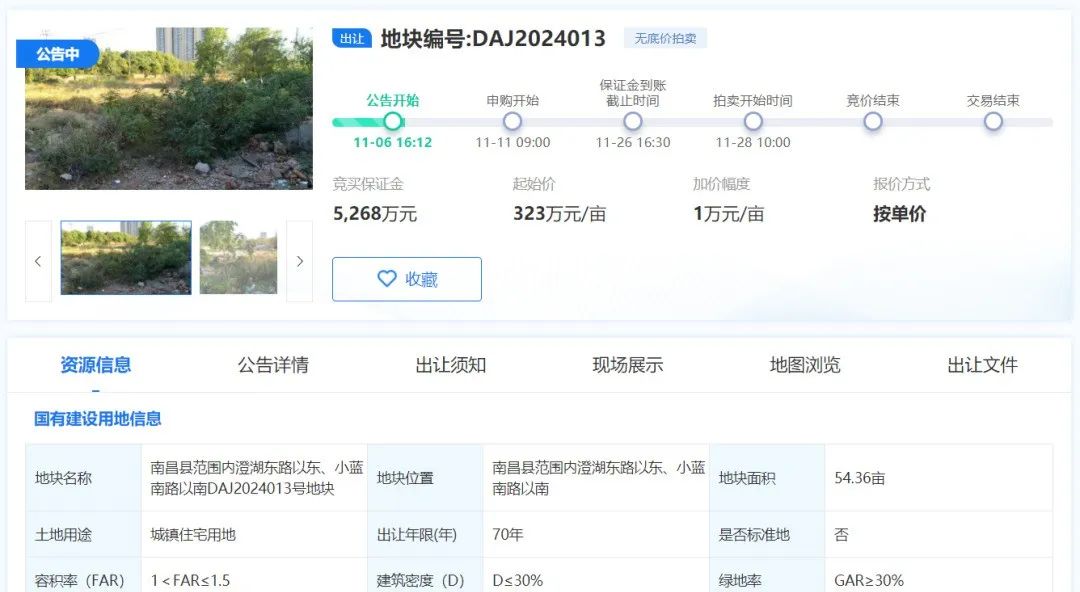Open the 出让文件 tab
The width and height of the screenshot is (1080, 592).
pos(982,365)
